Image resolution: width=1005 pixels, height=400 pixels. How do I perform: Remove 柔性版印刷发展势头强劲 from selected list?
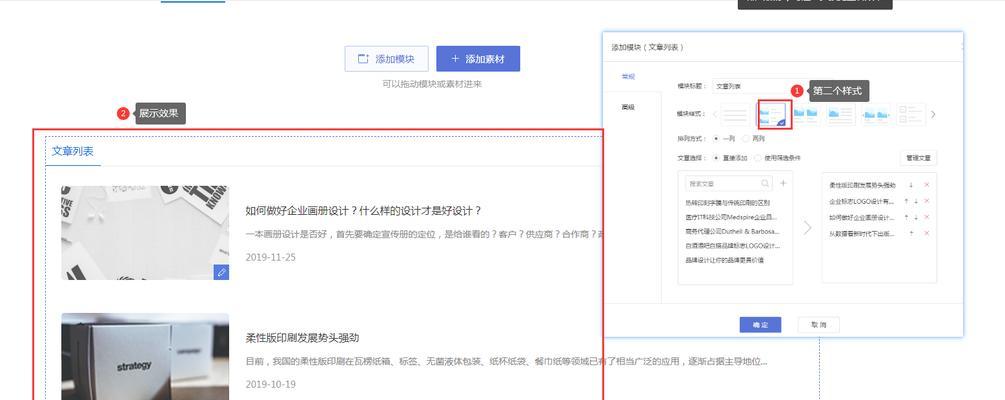tap(926, 185)
